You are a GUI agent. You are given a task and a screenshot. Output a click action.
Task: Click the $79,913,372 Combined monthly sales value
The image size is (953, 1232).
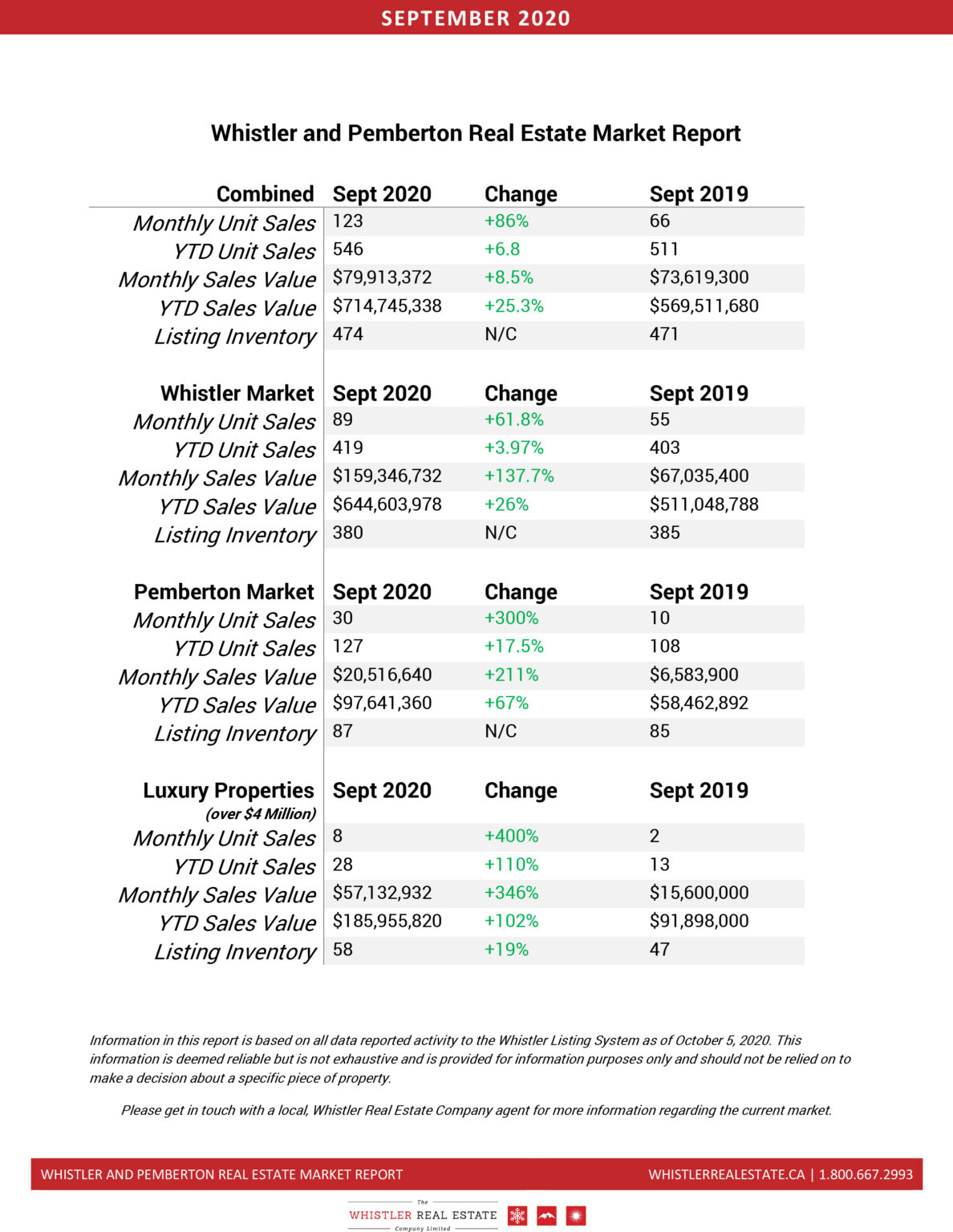[x=382, y=278]
